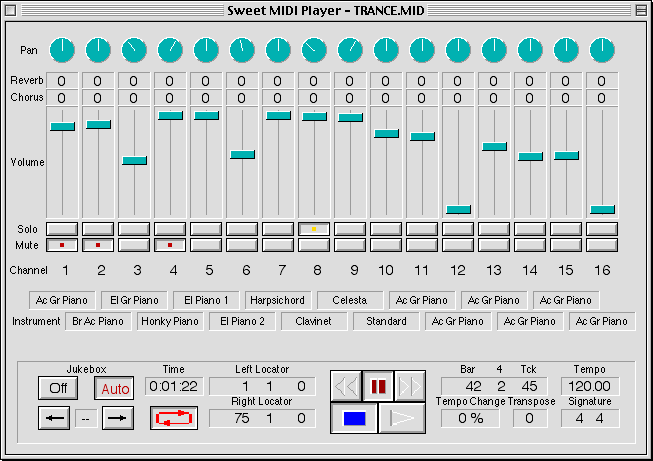Click channel 1 Reverb value
The height and width of the screenshot is (461, 653).
(x=62, y=81)
